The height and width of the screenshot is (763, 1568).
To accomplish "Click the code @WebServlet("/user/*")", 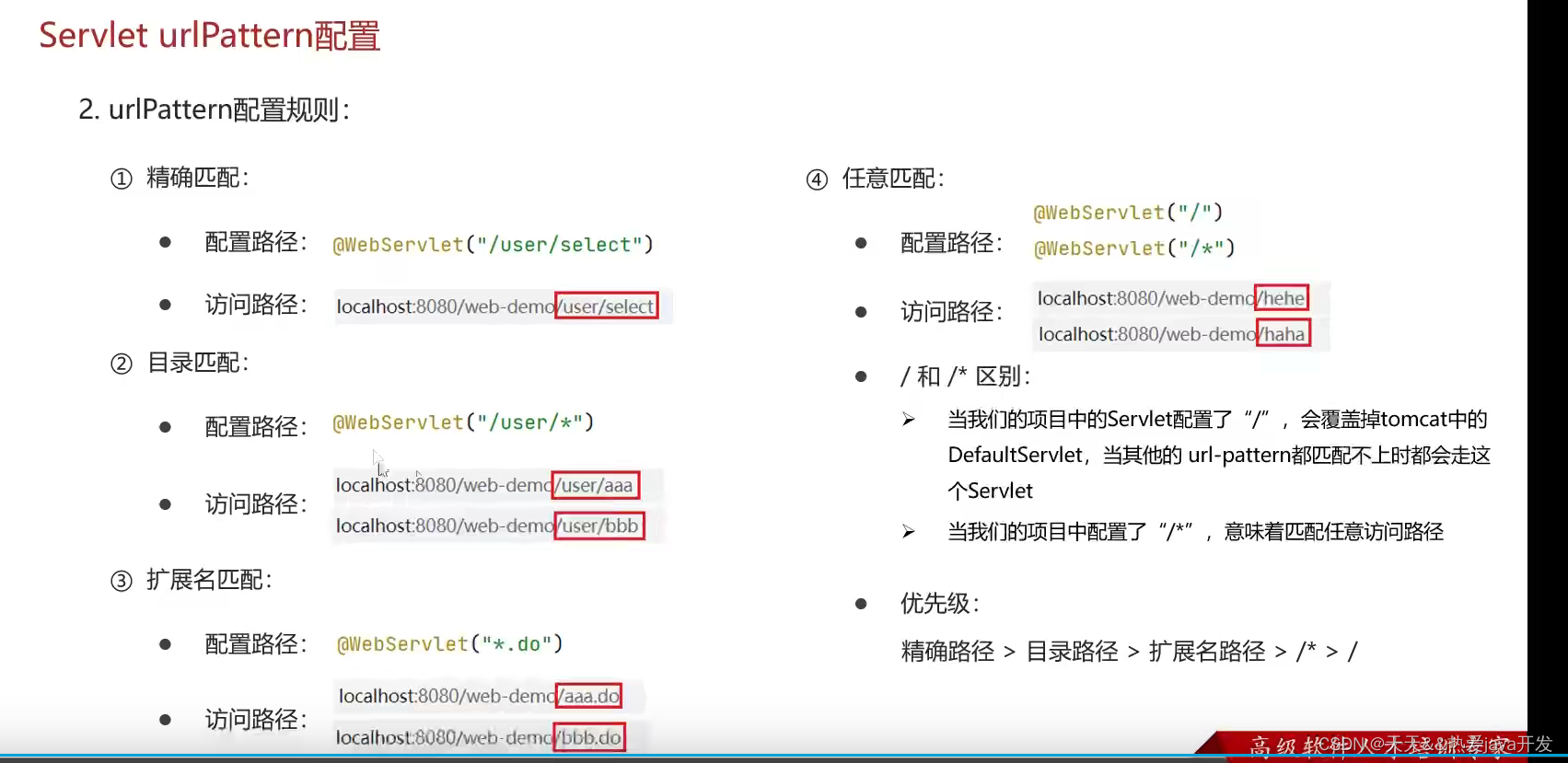I will [x=463, y=422].
